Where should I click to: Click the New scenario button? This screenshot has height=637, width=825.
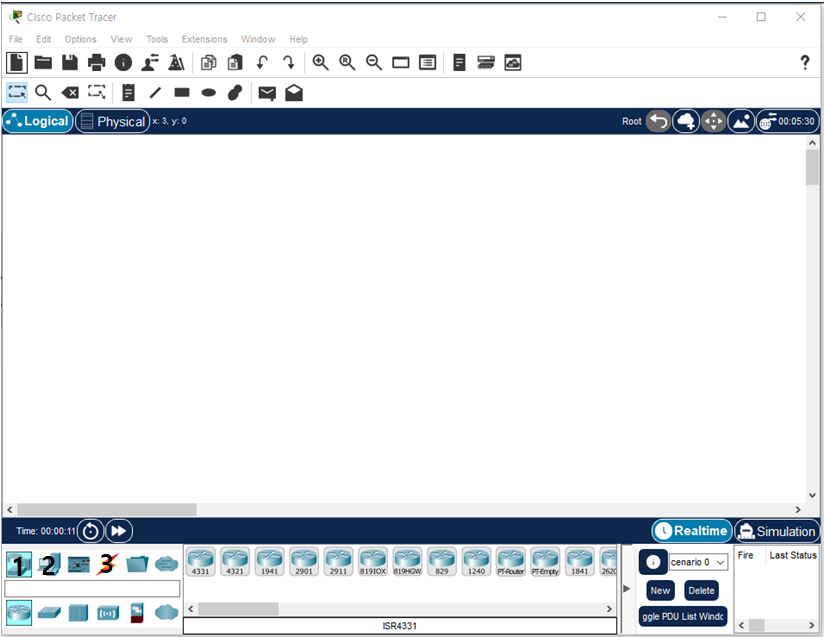click(x=660, y=591)
